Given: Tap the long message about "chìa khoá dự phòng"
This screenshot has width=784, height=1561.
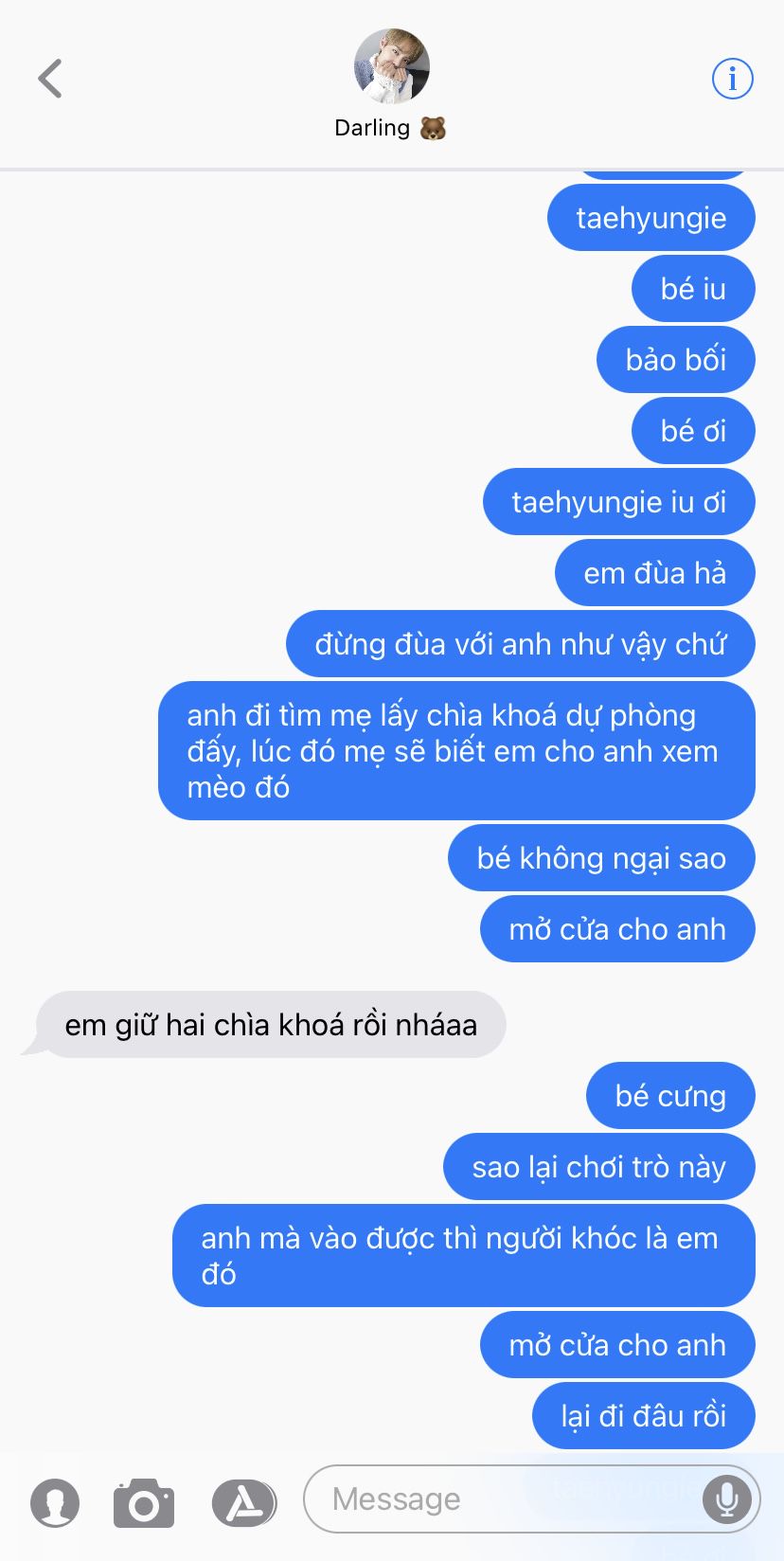Looking at the screenshot, I should (x=456, y=751).
